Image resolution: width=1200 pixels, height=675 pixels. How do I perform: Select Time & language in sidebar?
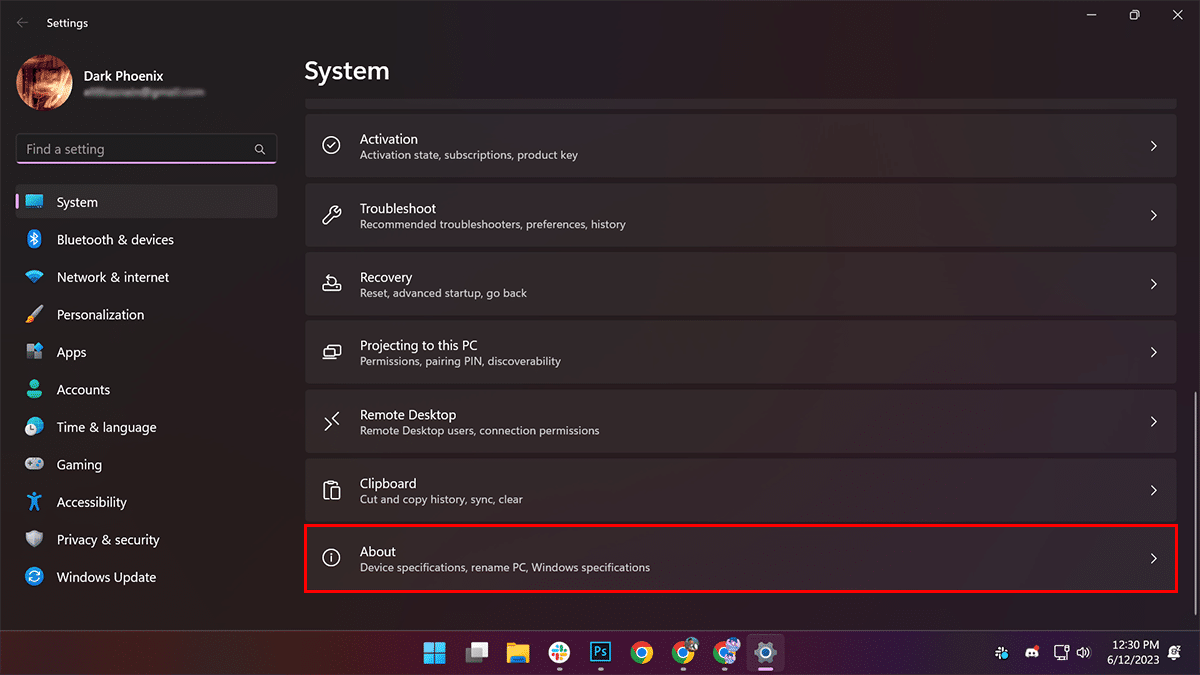pos(106,427)
